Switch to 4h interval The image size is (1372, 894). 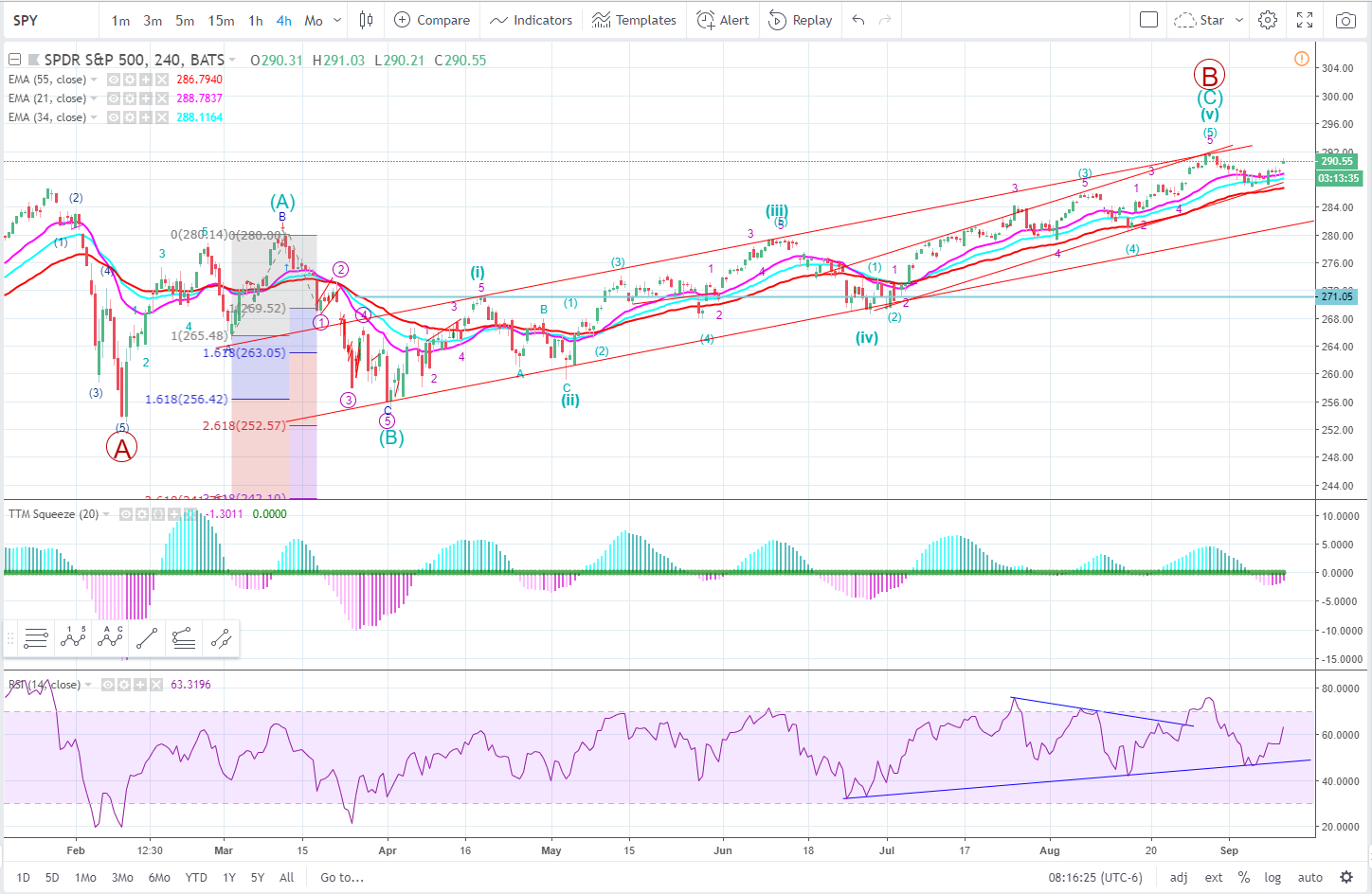click(284, 20)
